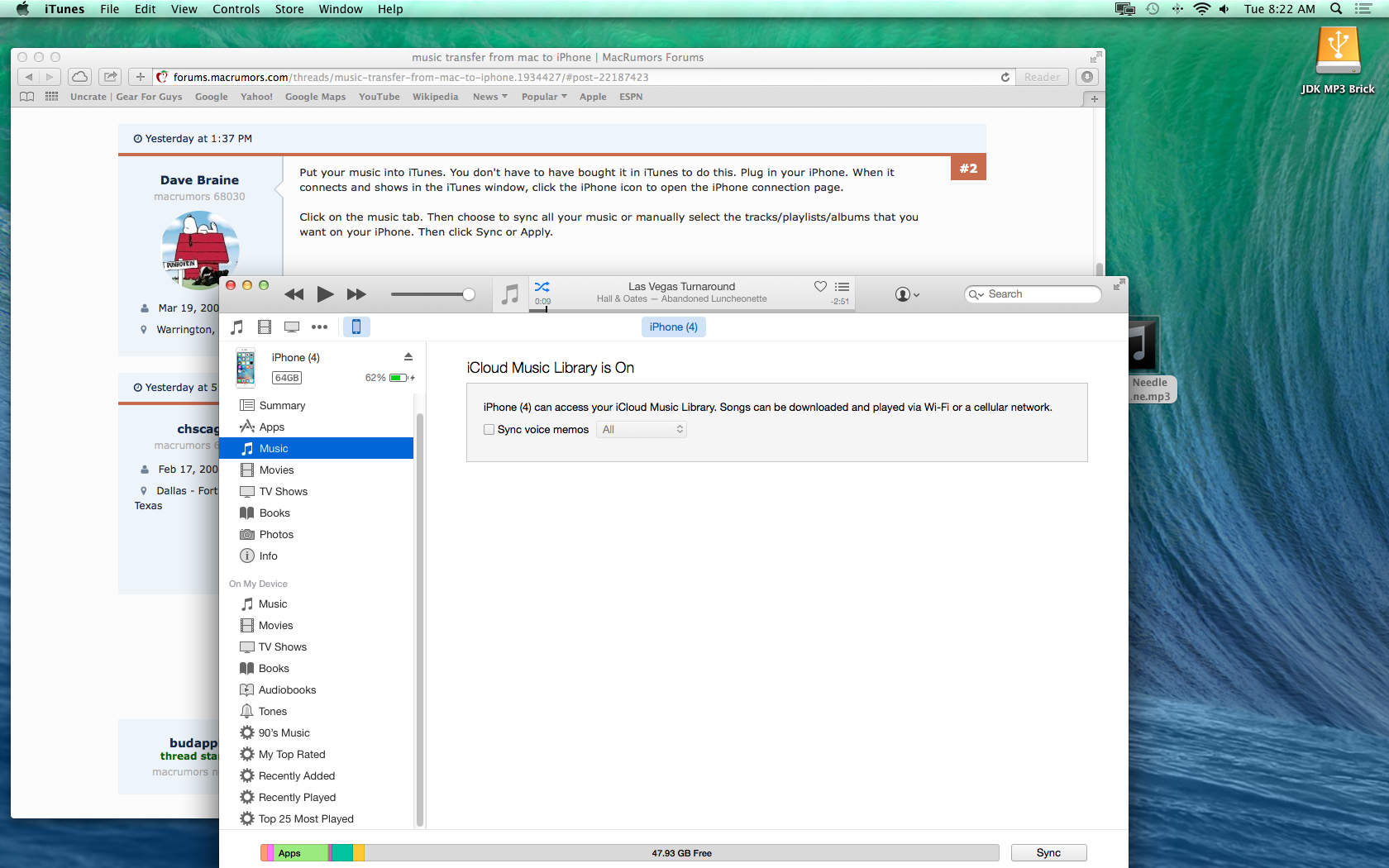
Task: Open the Google Maps bookmark
Action: (315, 97)
